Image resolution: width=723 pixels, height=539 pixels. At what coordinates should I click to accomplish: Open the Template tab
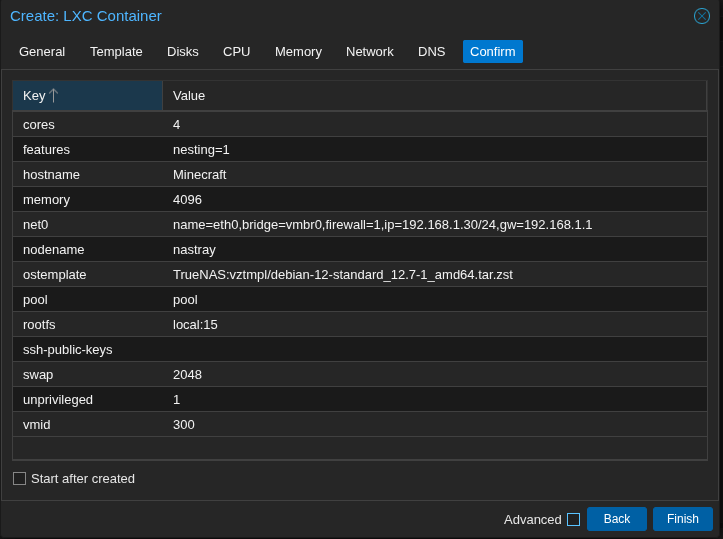116,52
